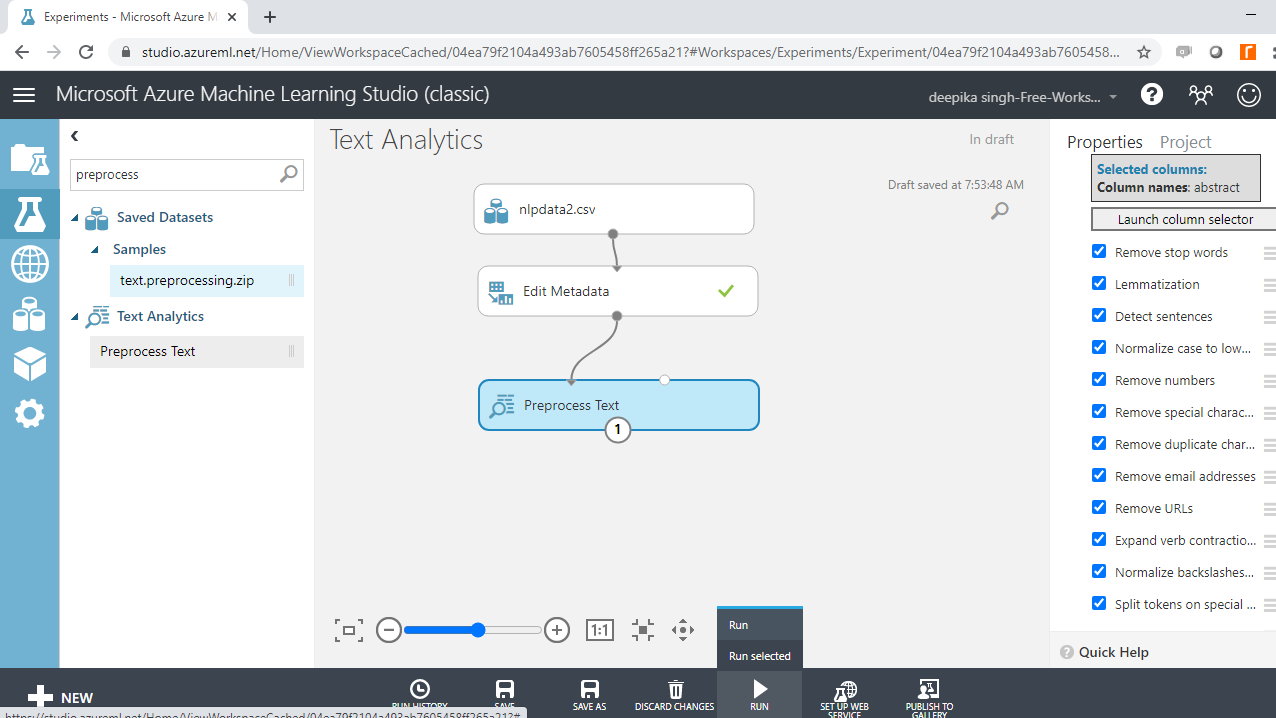This screenshot has width=1276, height=718.
Task: Toggle Split tokens on special characters
Action: click(x=1099, y=604)
